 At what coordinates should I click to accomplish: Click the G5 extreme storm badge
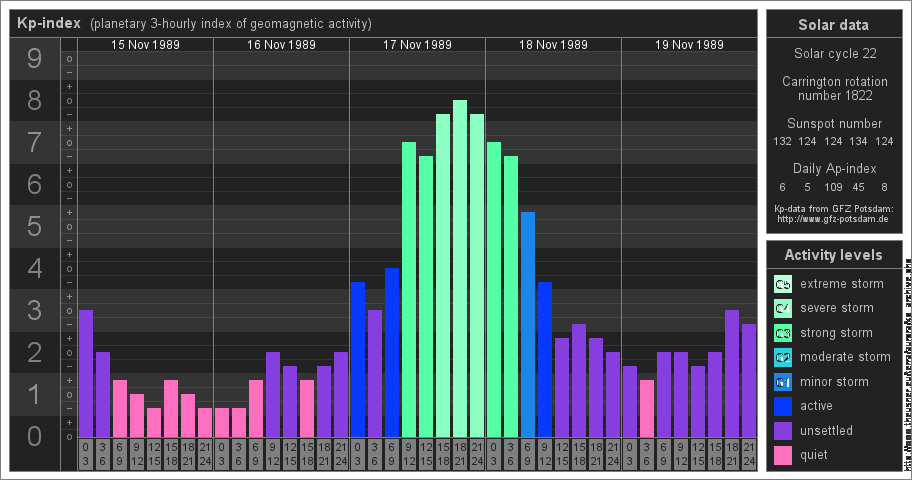point(783,284)
